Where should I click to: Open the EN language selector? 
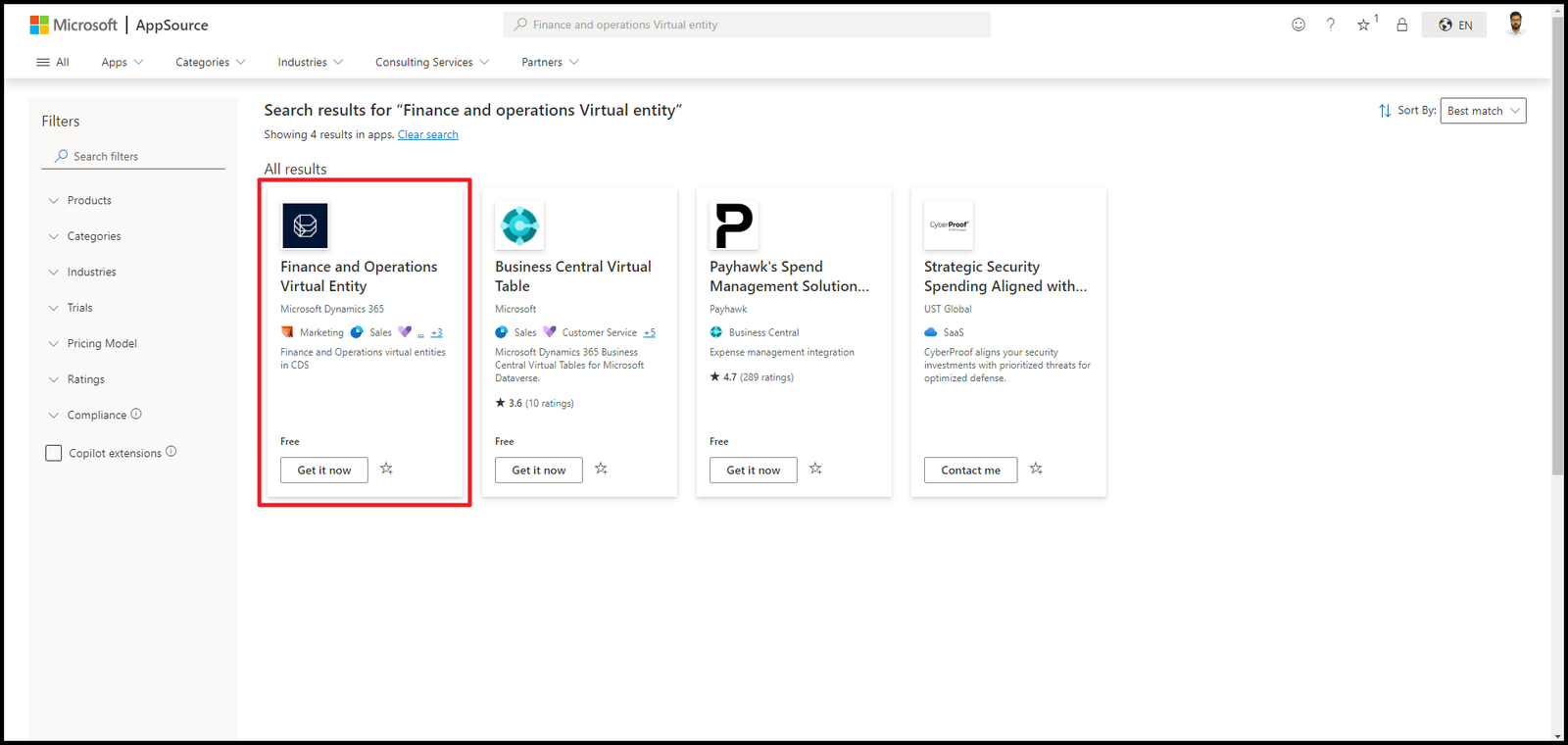coord(1454,25)
